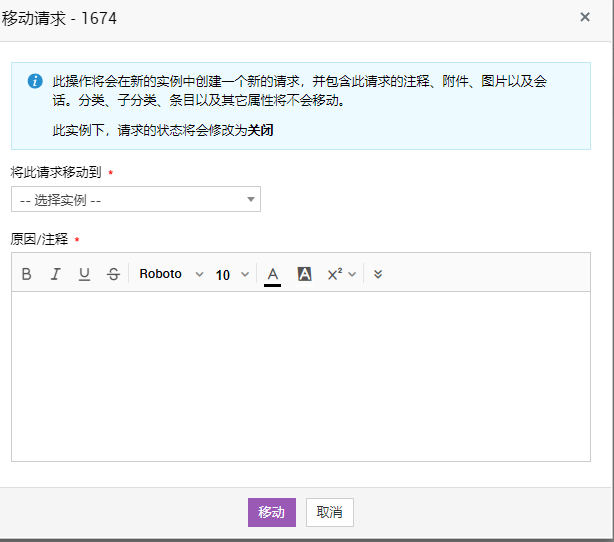Expand the font size 10 dropdown
The image size is (614, 542).
point(232,274)
